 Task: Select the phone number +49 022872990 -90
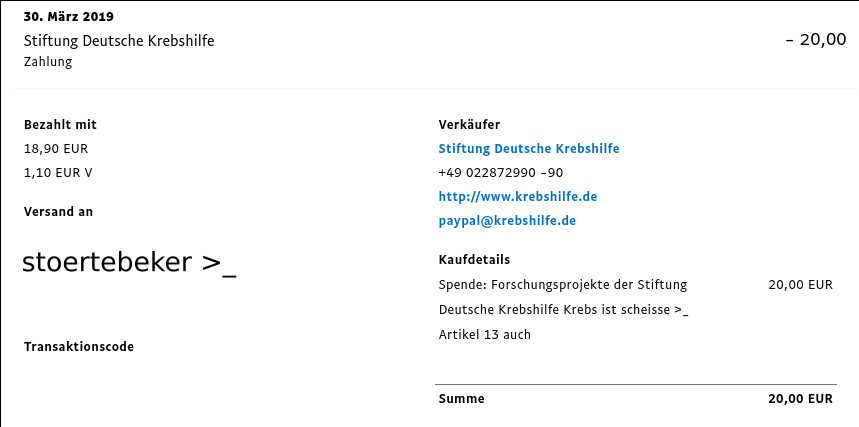click(501, 173)
